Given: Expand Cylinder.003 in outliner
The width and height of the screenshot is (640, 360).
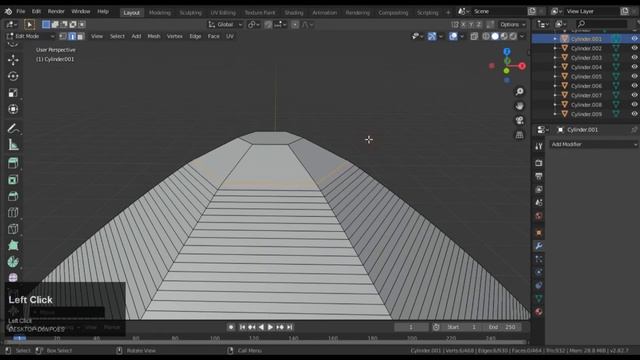Looking at the screenshot, I should point(555,58).
